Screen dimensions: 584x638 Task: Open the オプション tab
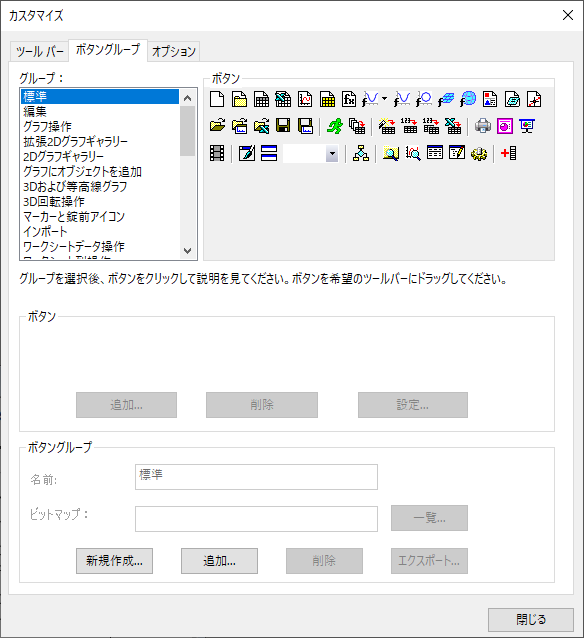point(174,52)
